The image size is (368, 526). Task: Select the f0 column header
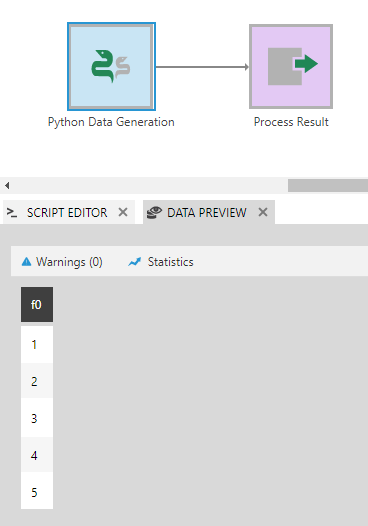(37, 305)
